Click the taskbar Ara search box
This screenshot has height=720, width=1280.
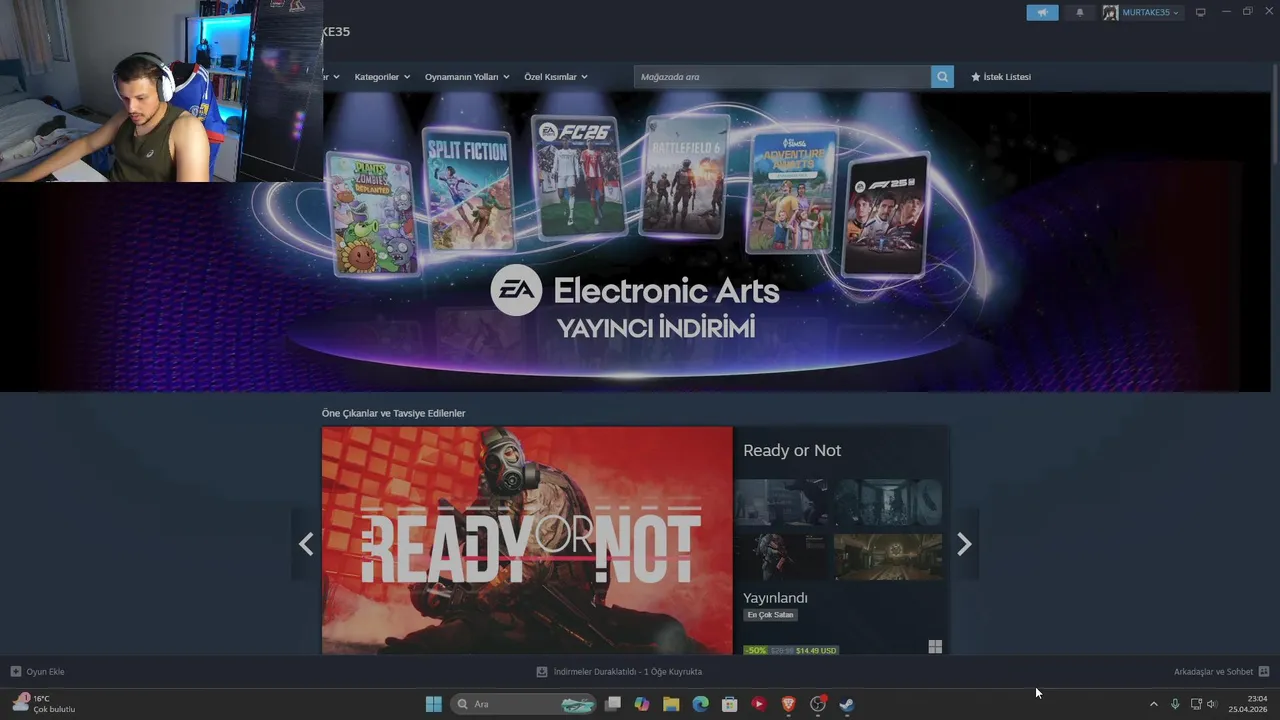524,704
